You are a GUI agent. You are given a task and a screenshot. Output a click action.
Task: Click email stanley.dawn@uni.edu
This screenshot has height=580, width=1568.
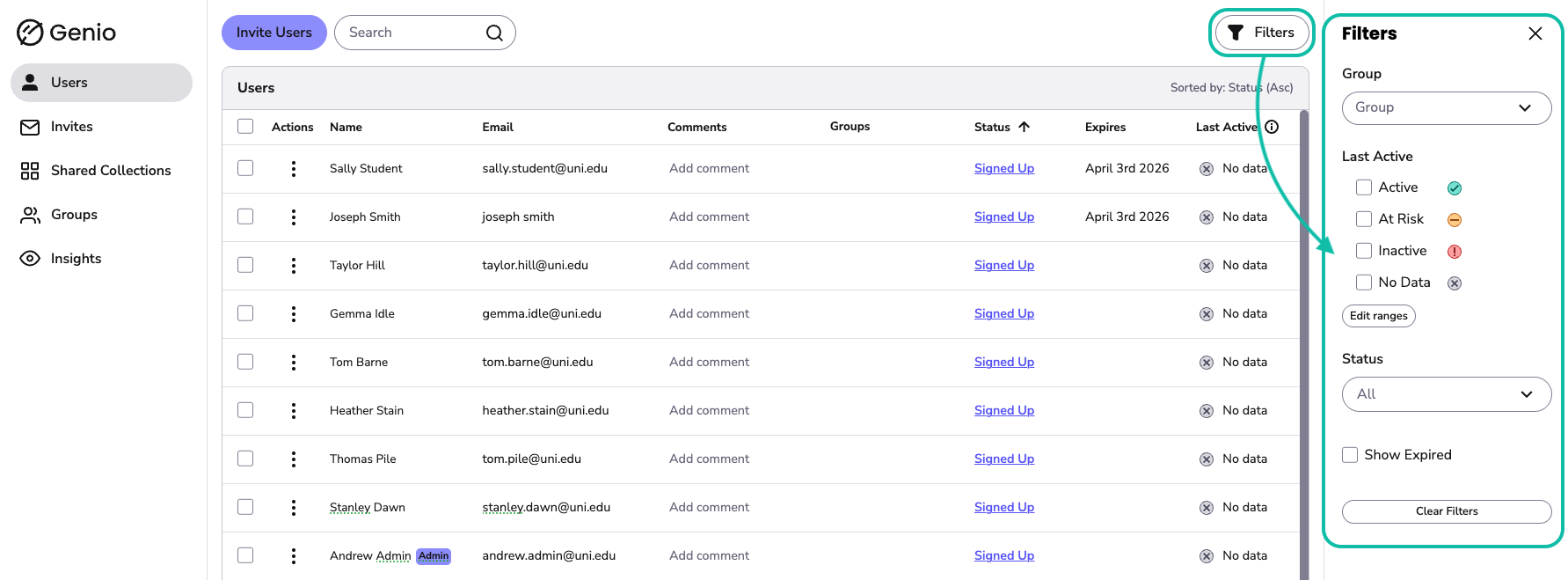(546, 508)
